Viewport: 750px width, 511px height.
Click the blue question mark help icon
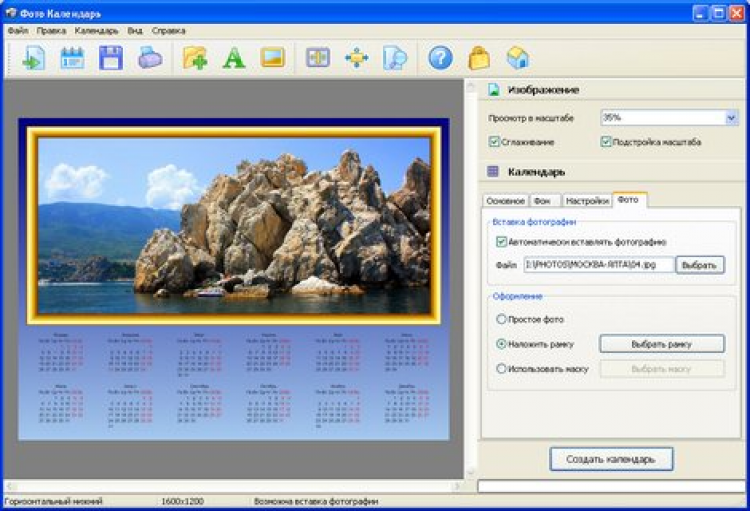[440, 58]
